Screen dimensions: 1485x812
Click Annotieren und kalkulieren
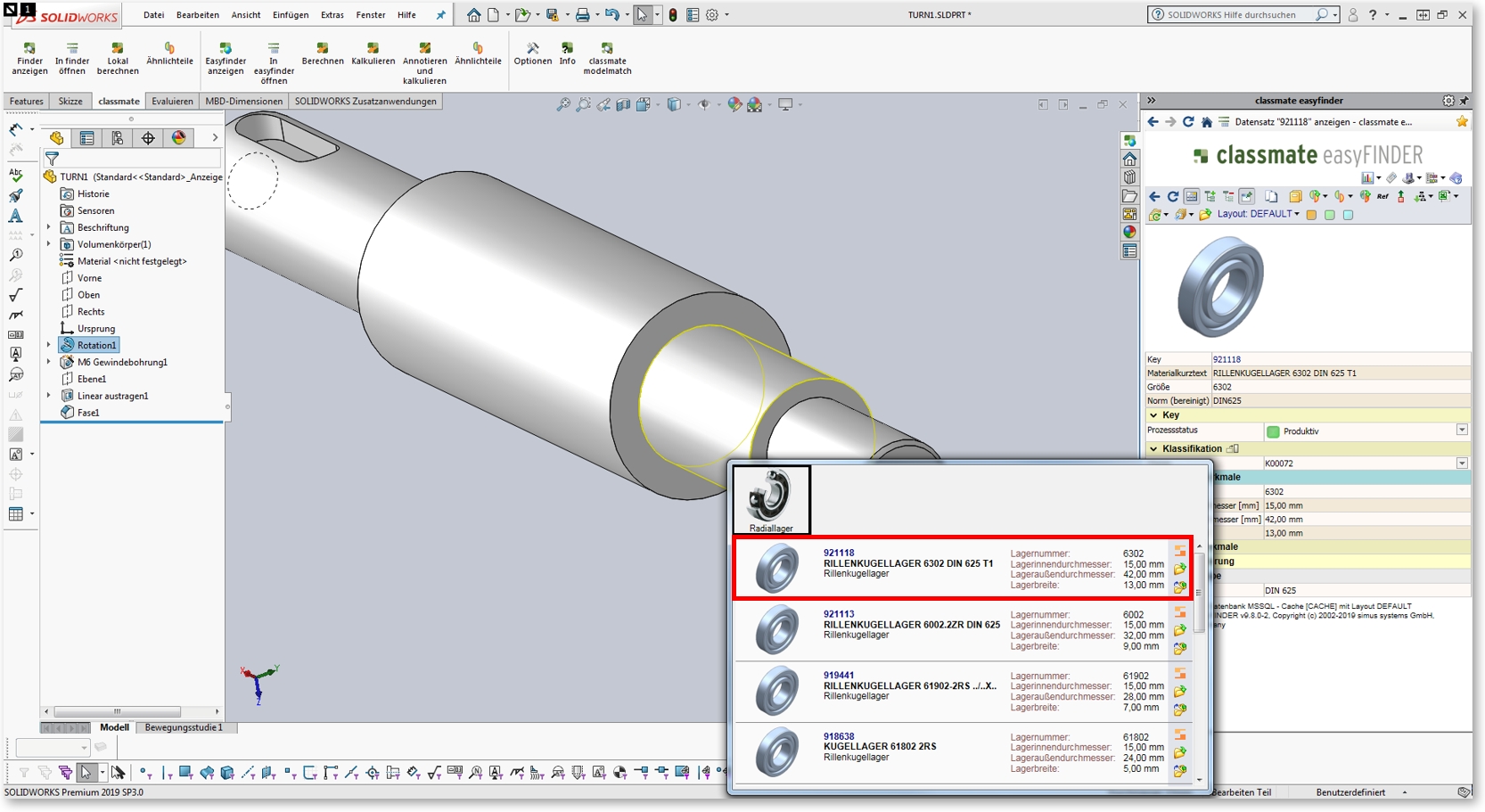point(424,63)
